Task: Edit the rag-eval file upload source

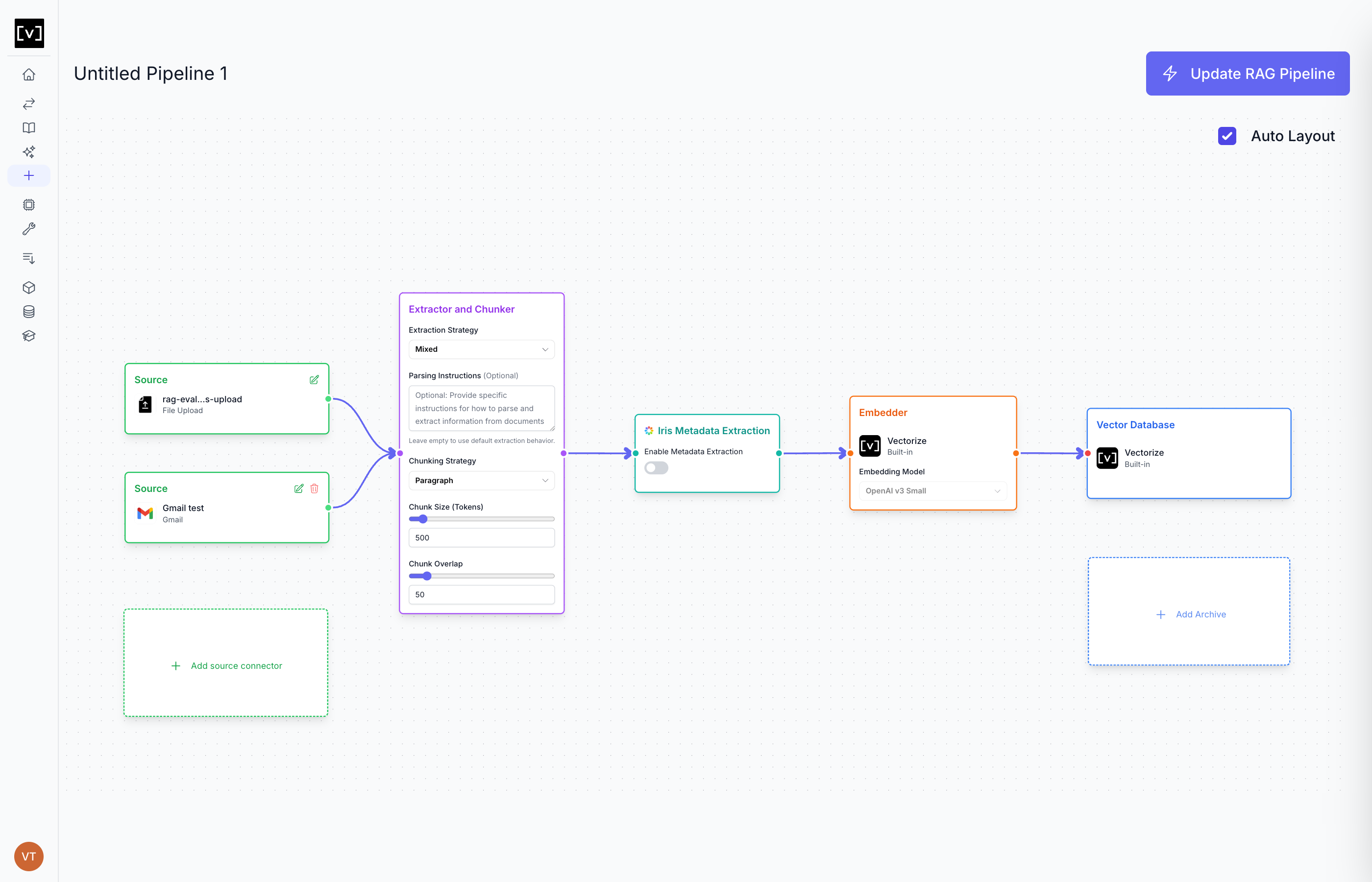Action: pos(314,380)
